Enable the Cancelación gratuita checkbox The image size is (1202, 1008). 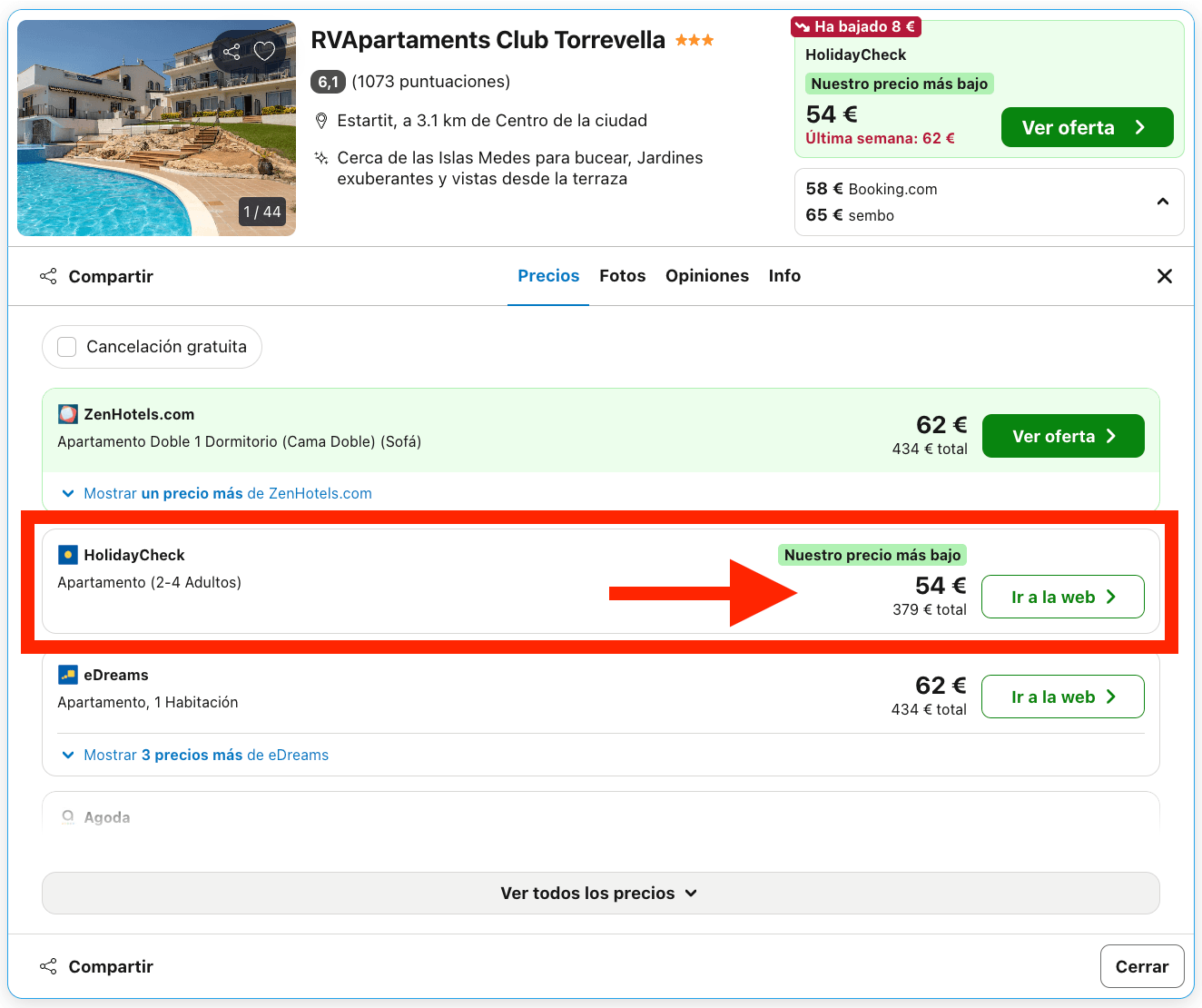(x=67, y=347)
